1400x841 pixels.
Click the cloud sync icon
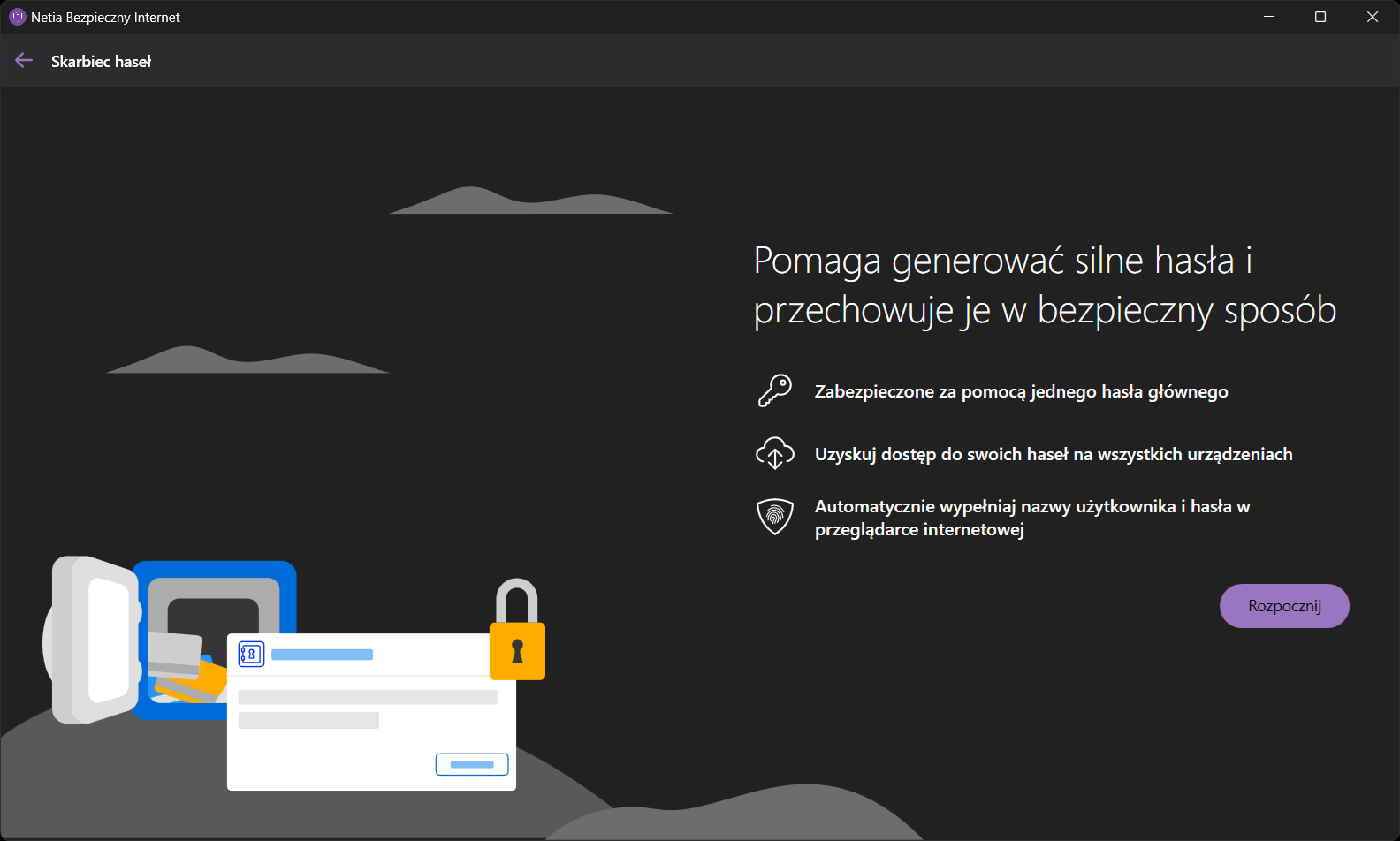pos(775,453)
